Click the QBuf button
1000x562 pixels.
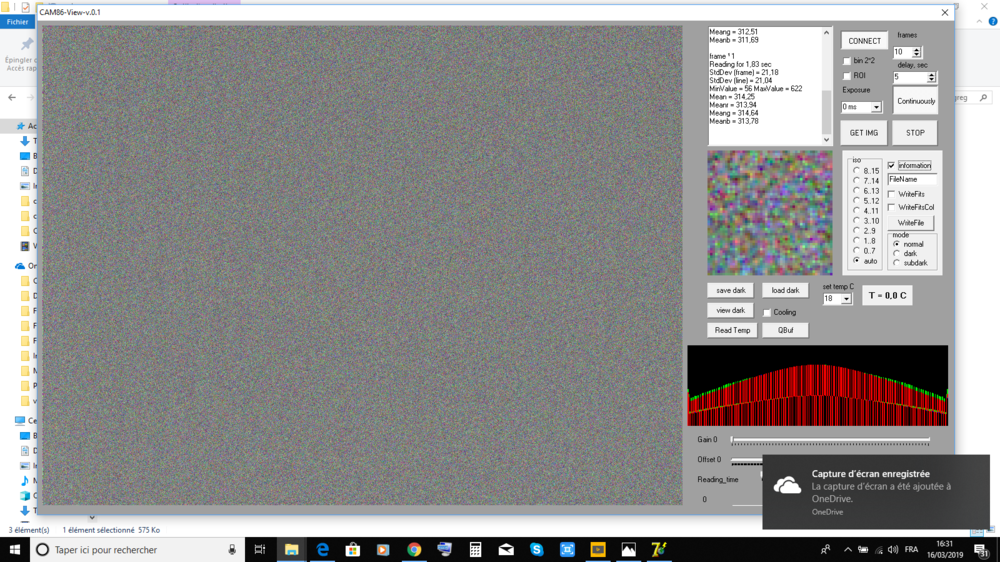[x=785, y=330]
